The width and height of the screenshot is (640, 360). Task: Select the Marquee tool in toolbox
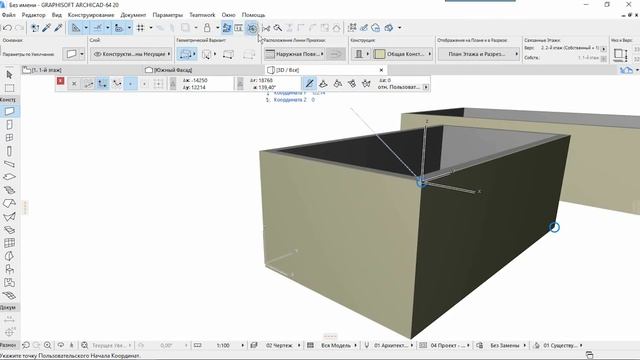9,88
